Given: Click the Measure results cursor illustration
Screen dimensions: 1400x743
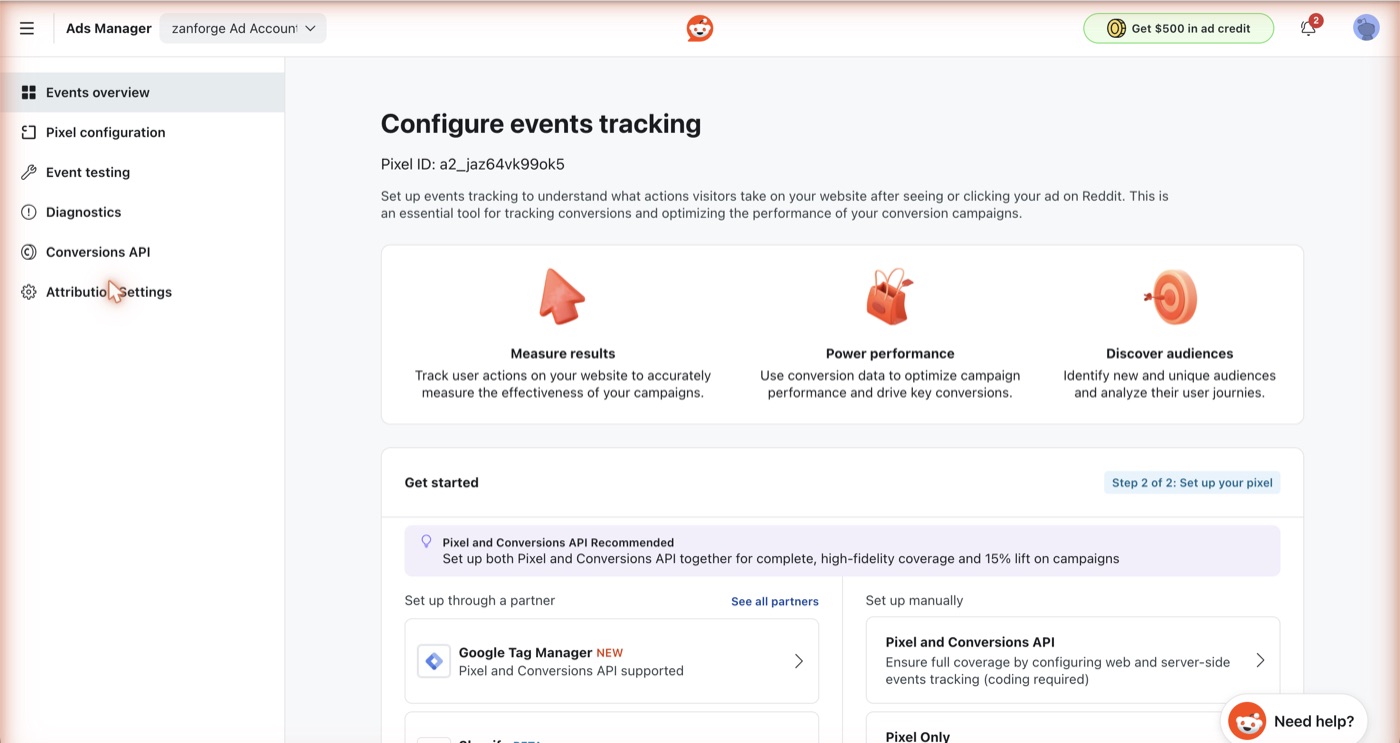Looking at the screenshot, I should [562, 296].
